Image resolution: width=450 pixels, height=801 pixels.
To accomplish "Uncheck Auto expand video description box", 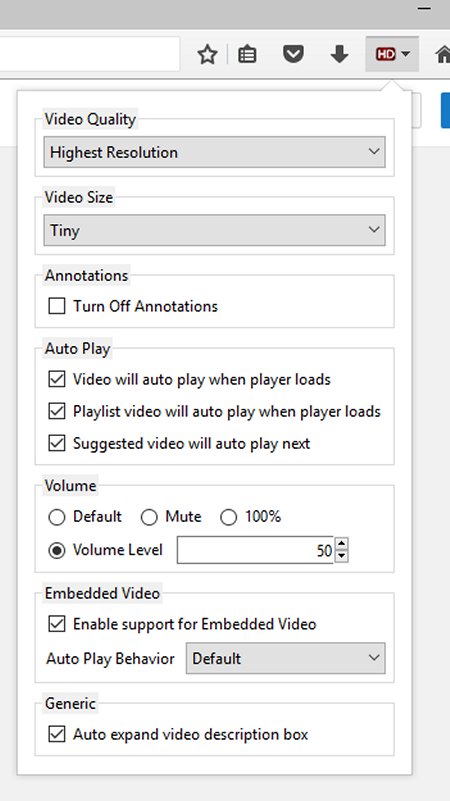I will 57,735.
